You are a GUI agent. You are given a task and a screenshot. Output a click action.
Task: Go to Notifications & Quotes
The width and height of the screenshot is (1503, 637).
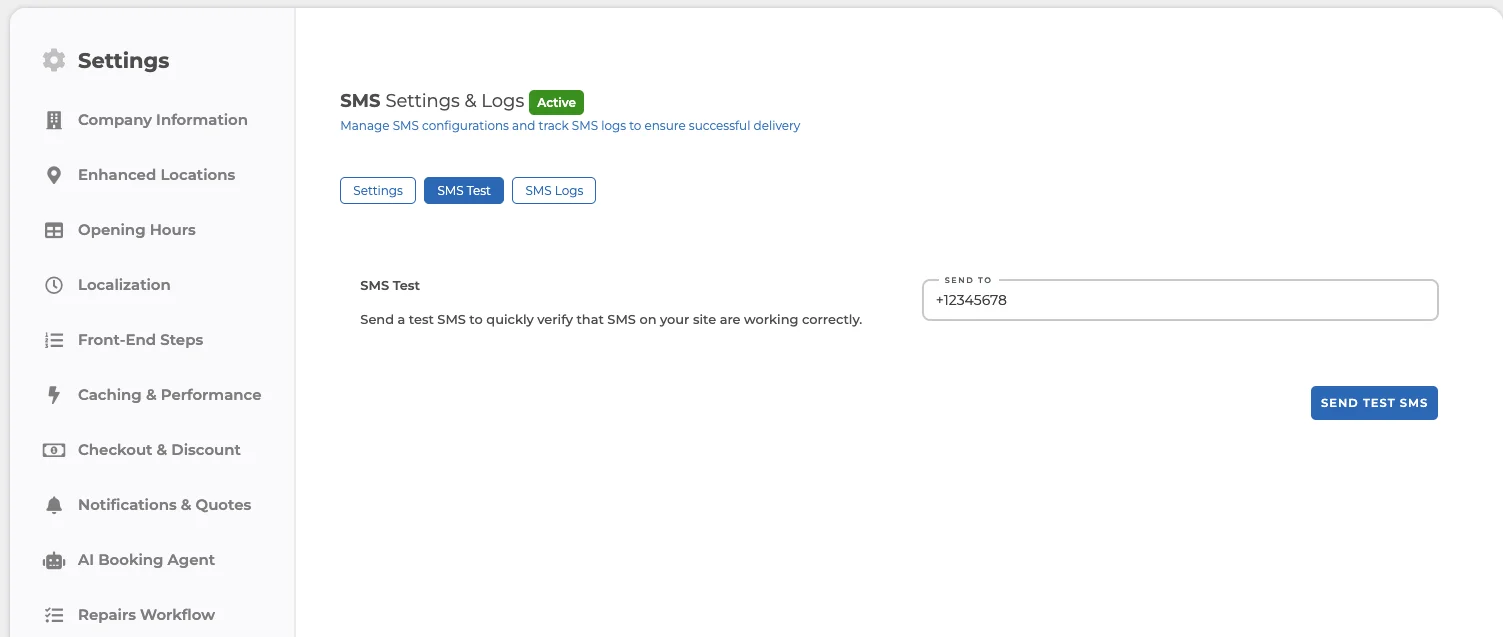pos(165,505)
